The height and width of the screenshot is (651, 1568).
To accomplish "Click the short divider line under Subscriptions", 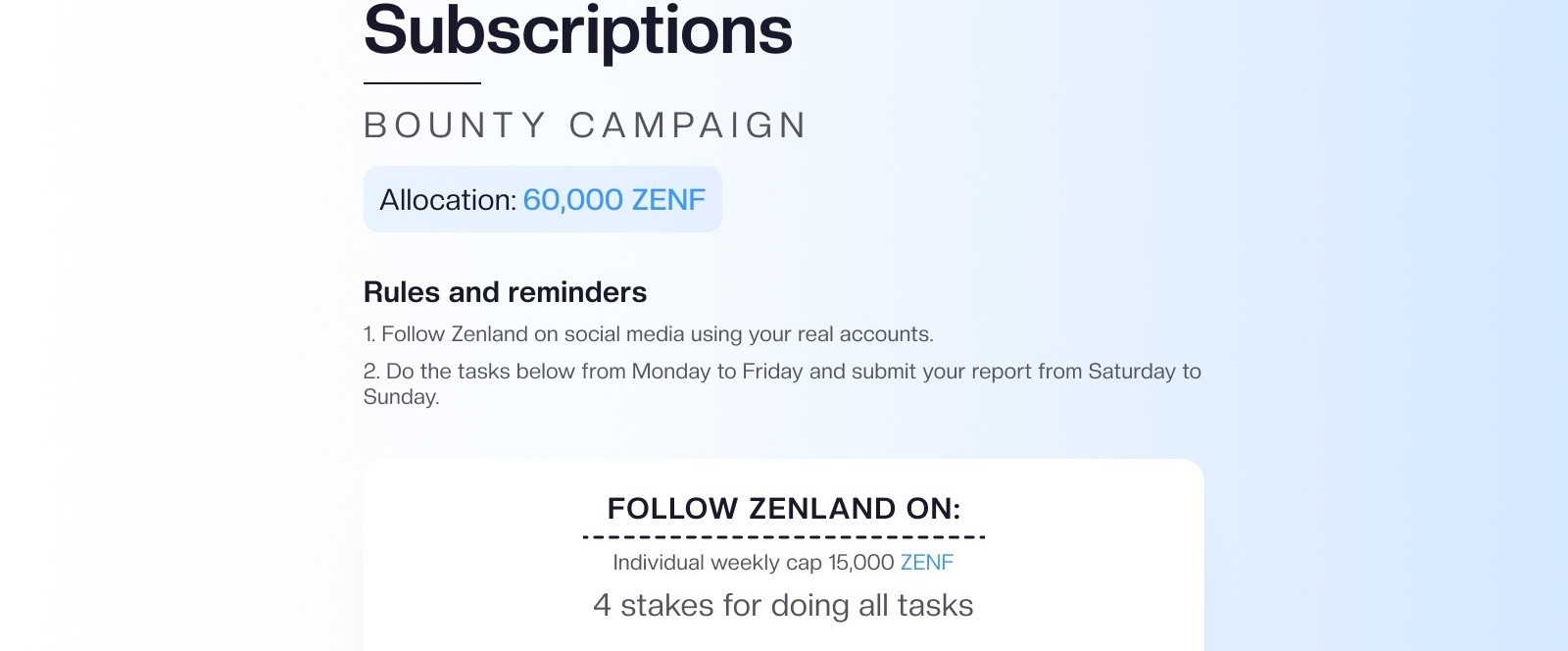I will (421, 83).
